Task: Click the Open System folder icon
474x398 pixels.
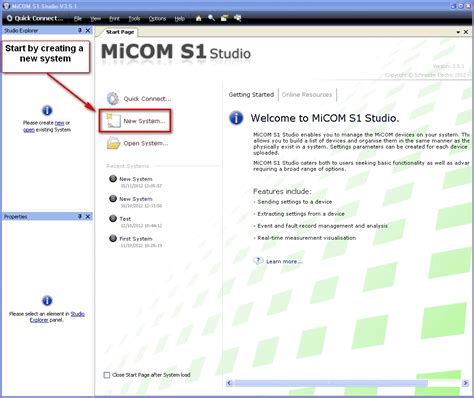Action: tap(113, 143)
